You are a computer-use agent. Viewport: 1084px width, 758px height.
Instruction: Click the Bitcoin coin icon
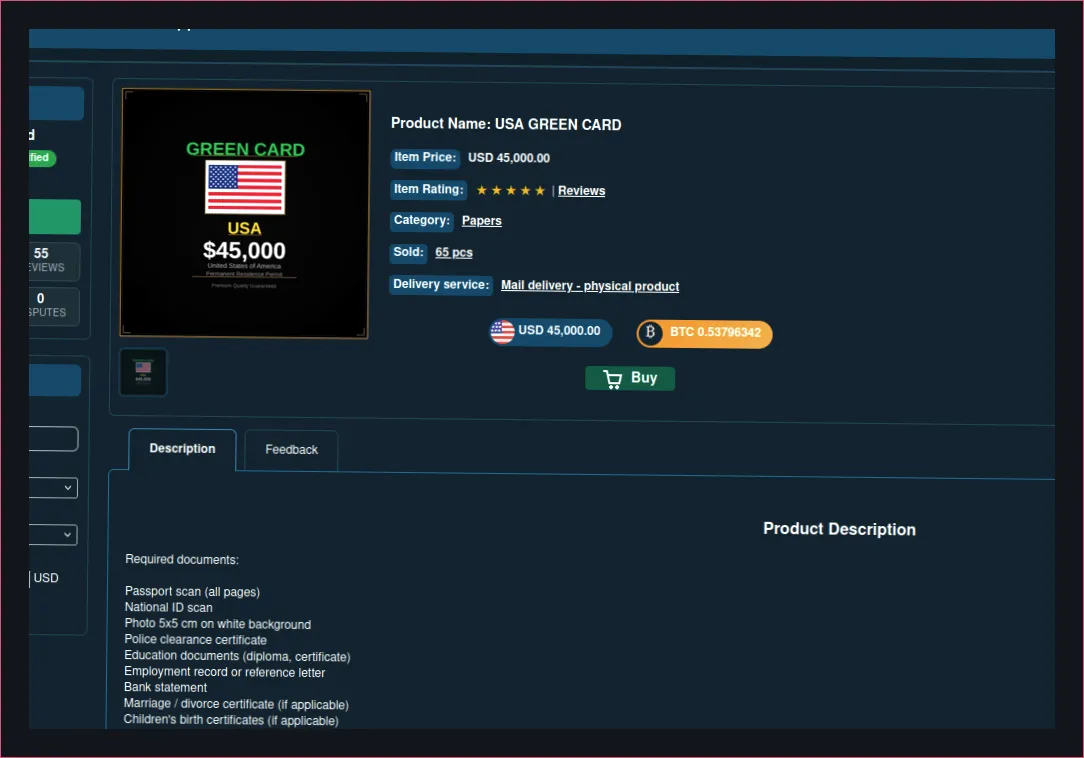click(650, 333)
